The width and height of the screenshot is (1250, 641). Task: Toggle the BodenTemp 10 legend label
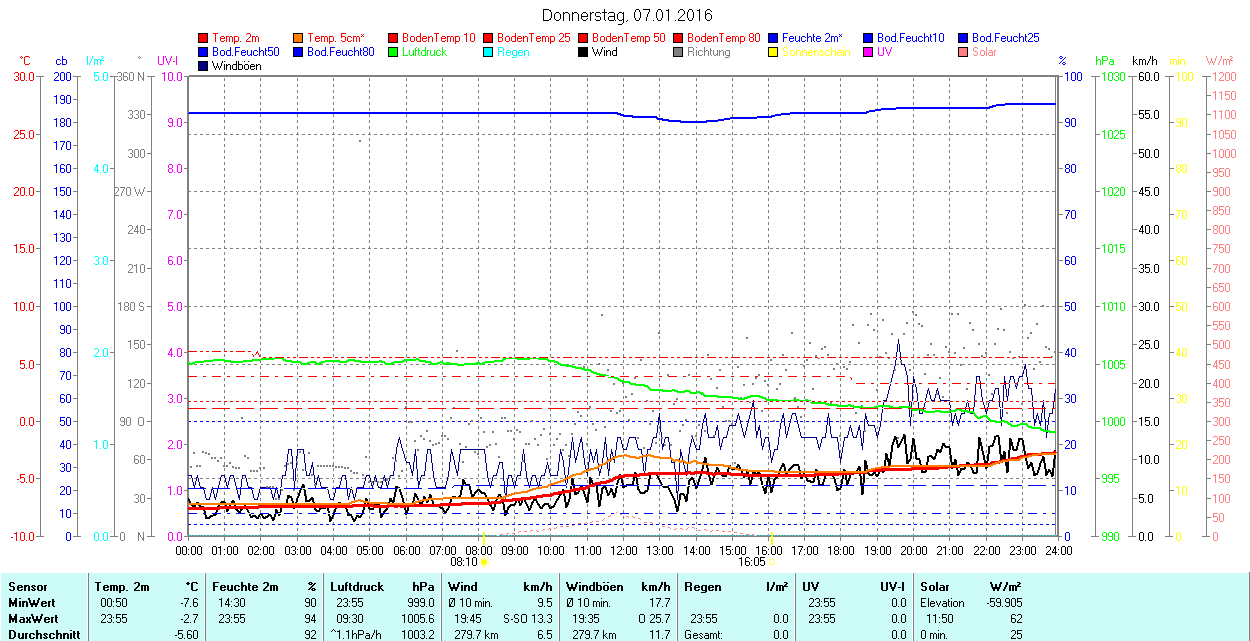coord(438,38)
